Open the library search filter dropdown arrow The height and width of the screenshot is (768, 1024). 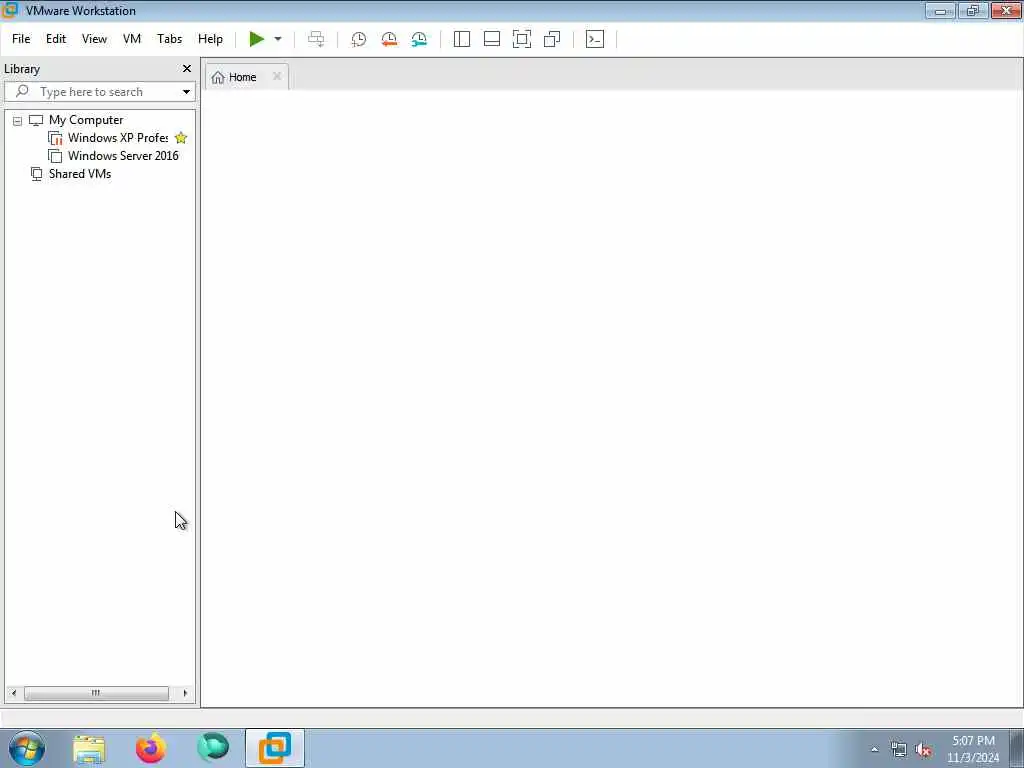coord(186,92)
